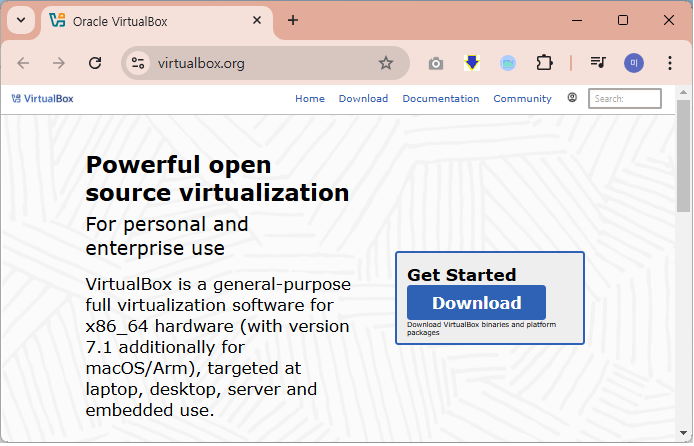Minimize the Chrome window

coord(577,20)
